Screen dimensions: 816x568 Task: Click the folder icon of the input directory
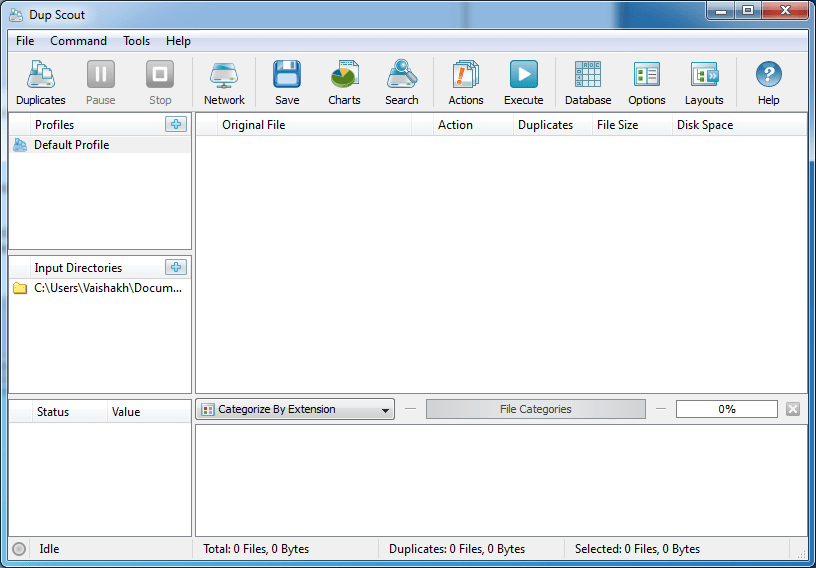click(20, 288)
